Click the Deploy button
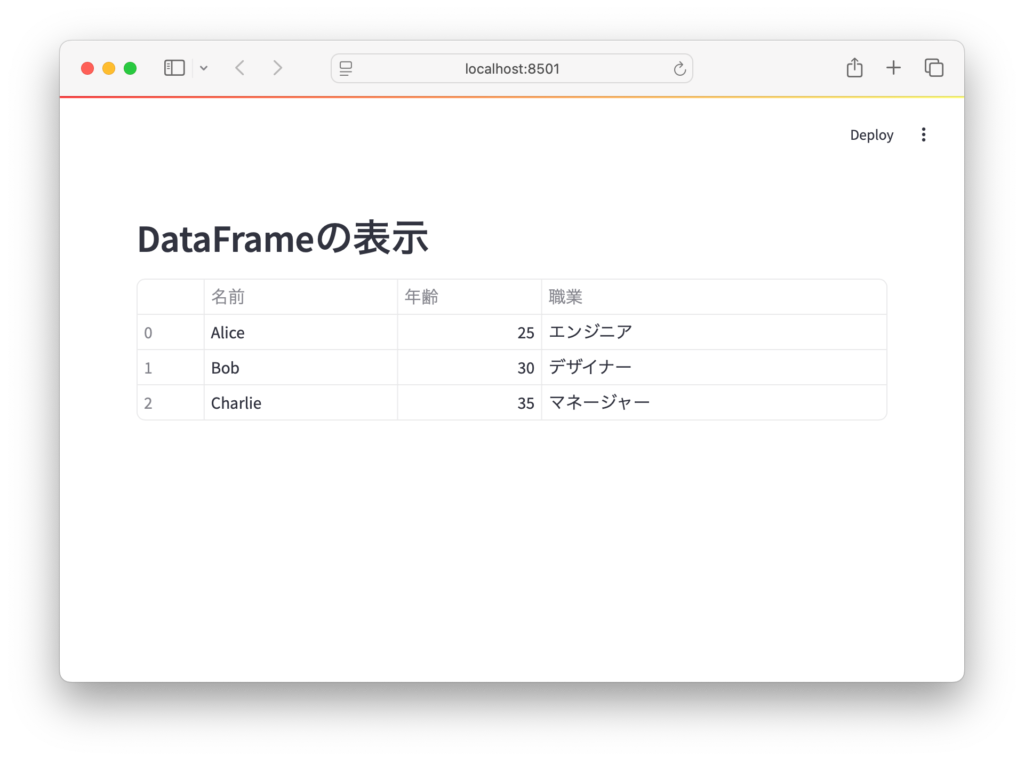 tap(871, 135)
